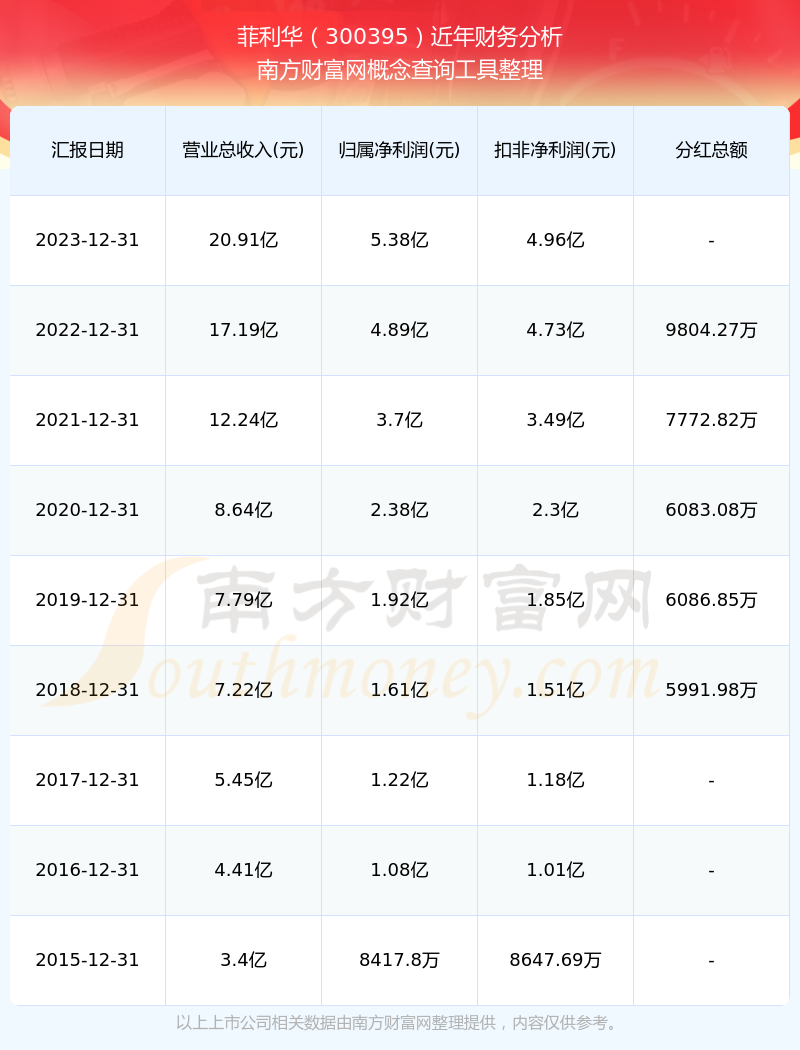Click the subtitle 南方财富网概念查询工具整理
The width and height of the screenshot is (800, 1050).
(x=400, y=70)
